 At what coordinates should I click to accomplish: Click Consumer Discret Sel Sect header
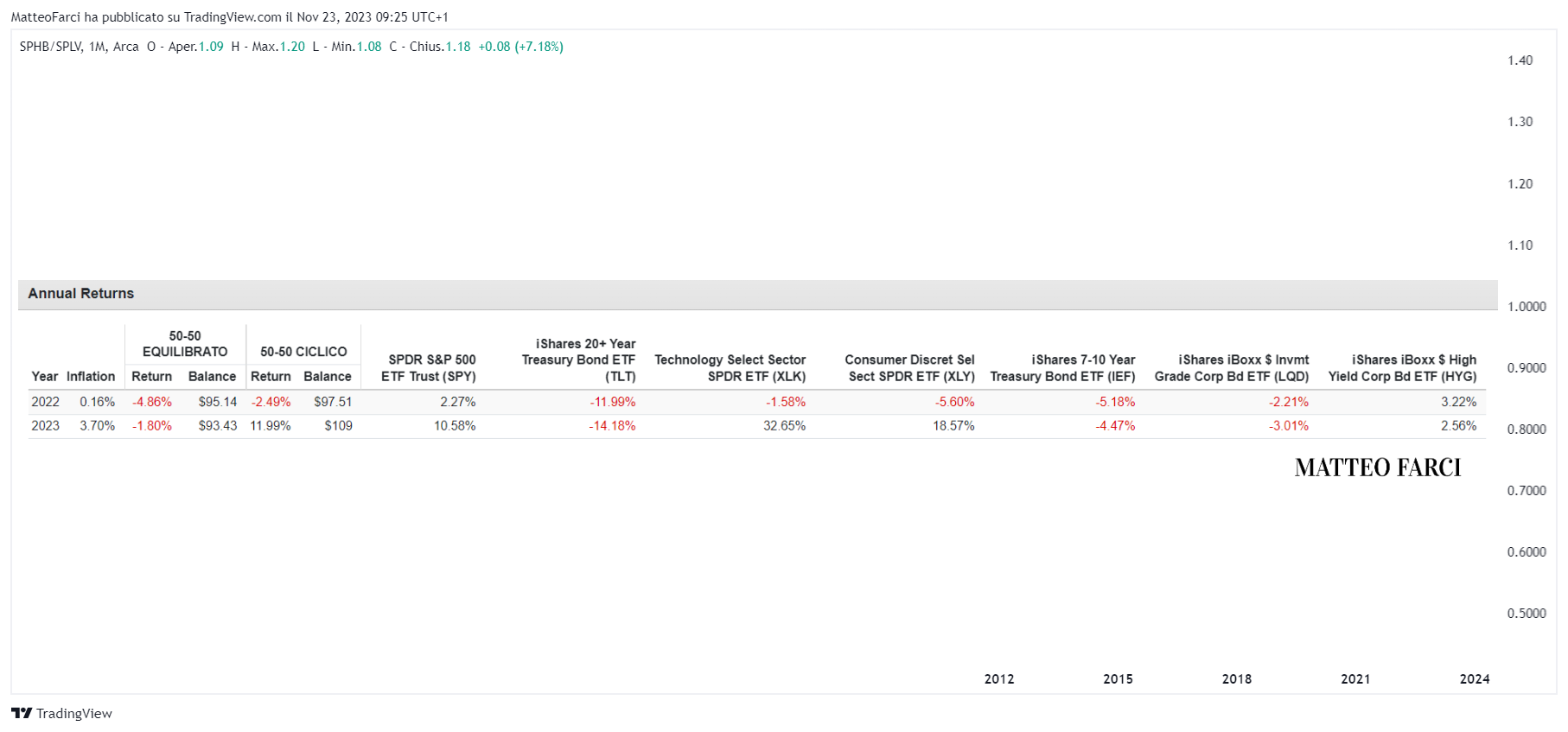[910, 368]
